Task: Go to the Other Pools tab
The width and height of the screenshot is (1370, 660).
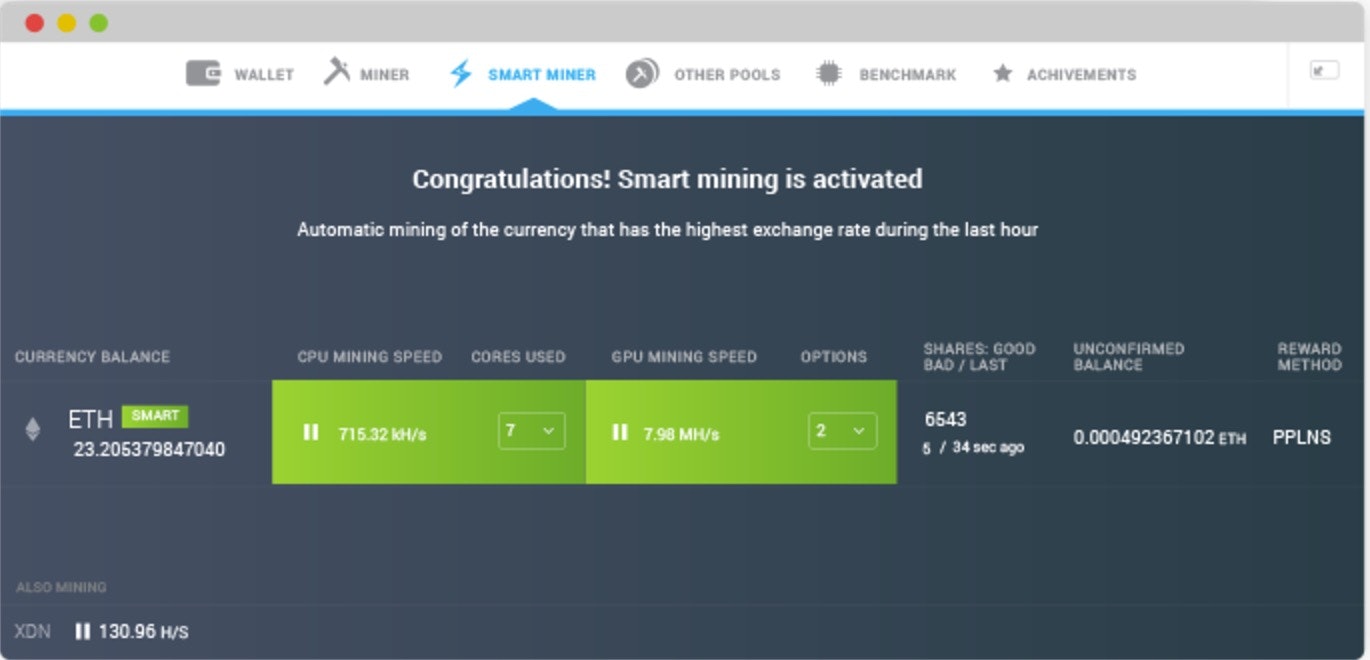Action: coord(703,74)
